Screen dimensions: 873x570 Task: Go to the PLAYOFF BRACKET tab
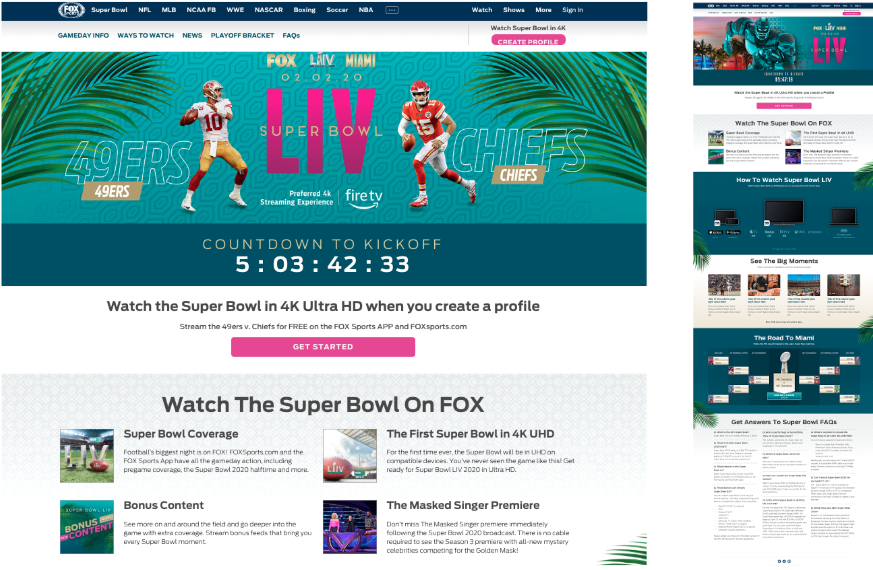click(x=242, y=36)
